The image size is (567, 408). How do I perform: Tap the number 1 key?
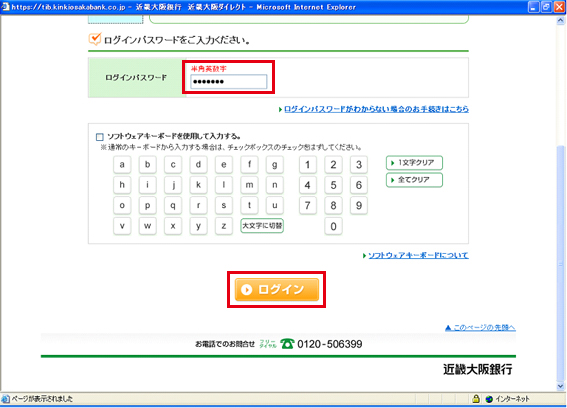tap(308, 165)
